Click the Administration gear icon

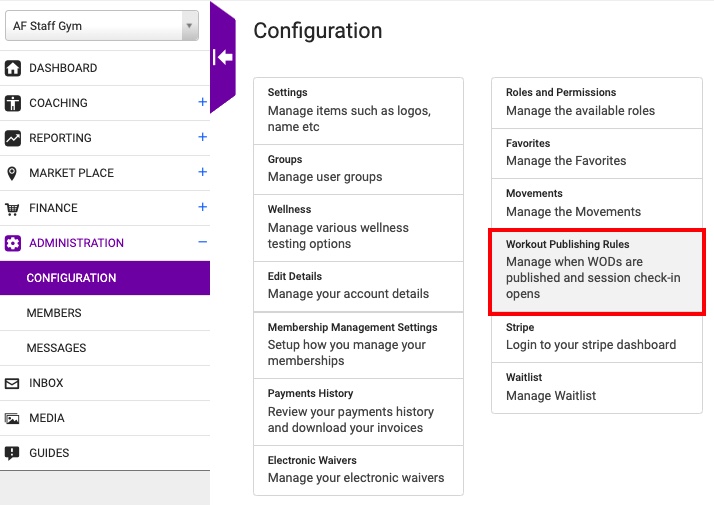tap(13, 243)
